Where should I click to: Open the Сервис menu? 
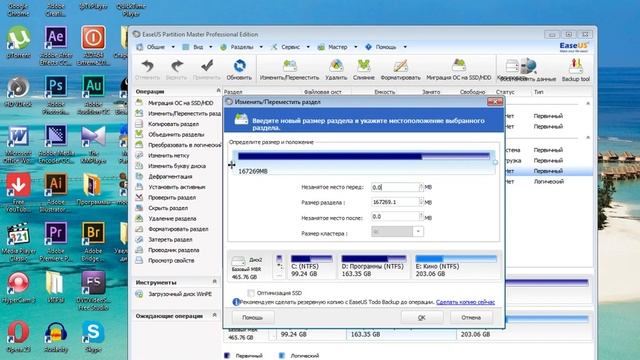(290, 47)
